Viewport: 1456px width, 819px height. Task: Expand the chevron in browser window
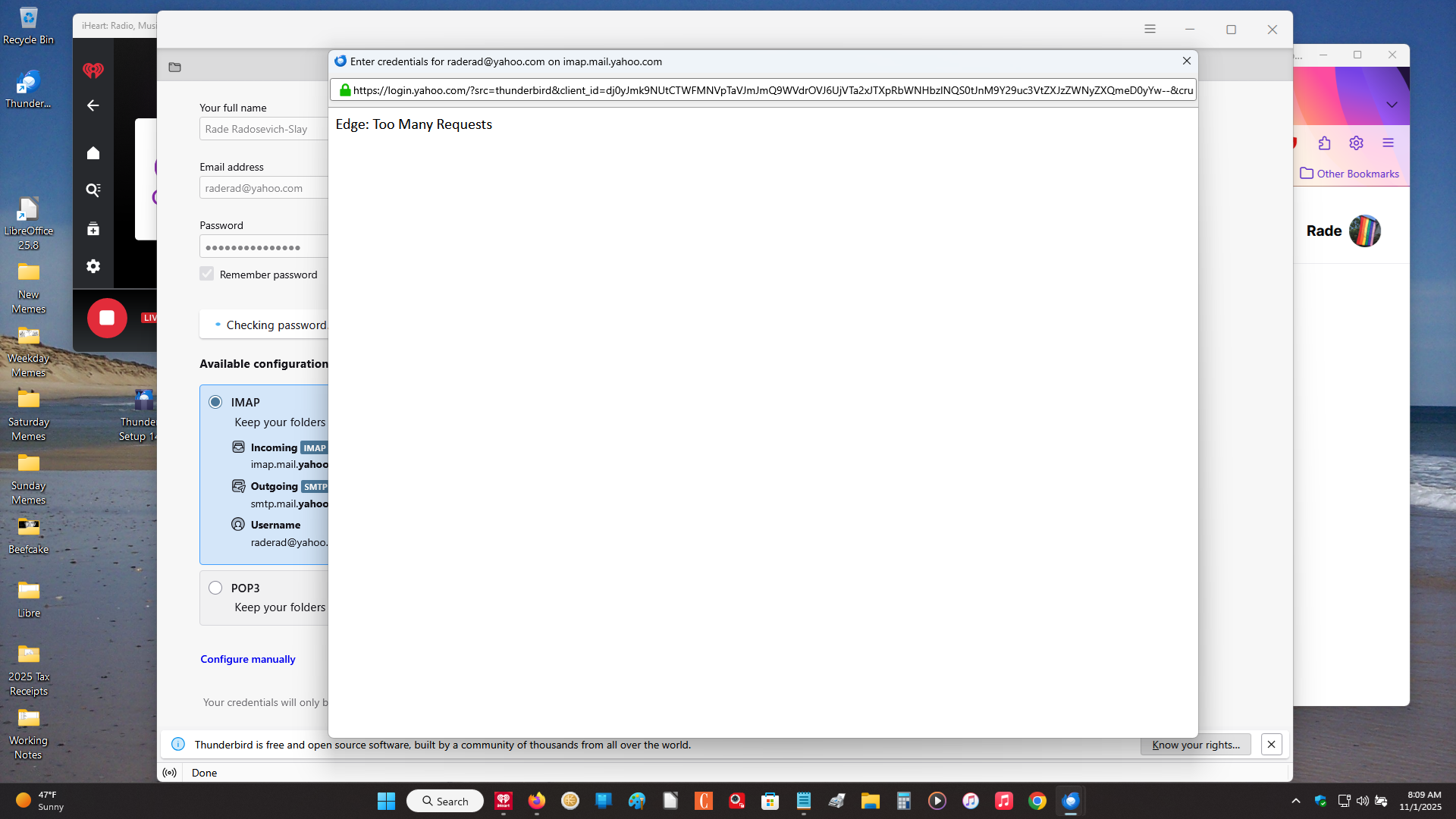[1392, 105]
